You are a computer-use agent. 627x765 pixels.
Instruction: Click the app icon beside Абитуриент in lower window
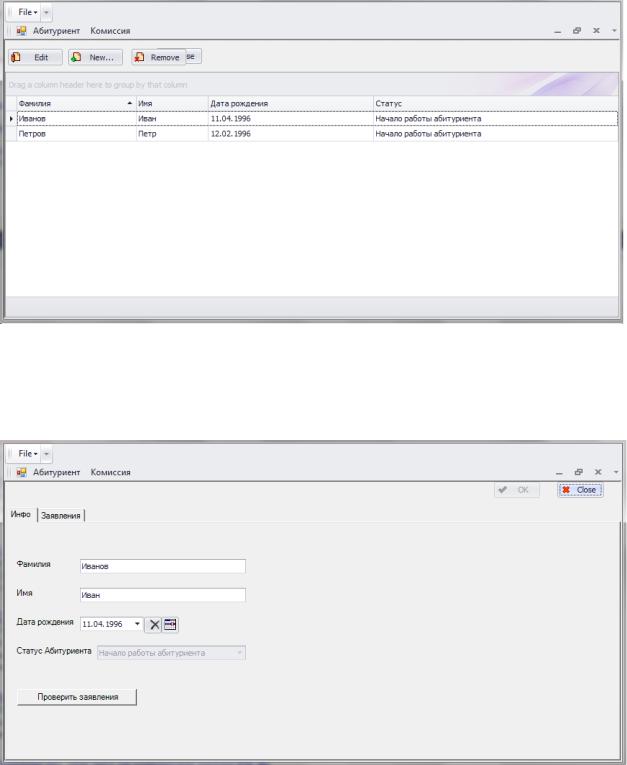21,472
